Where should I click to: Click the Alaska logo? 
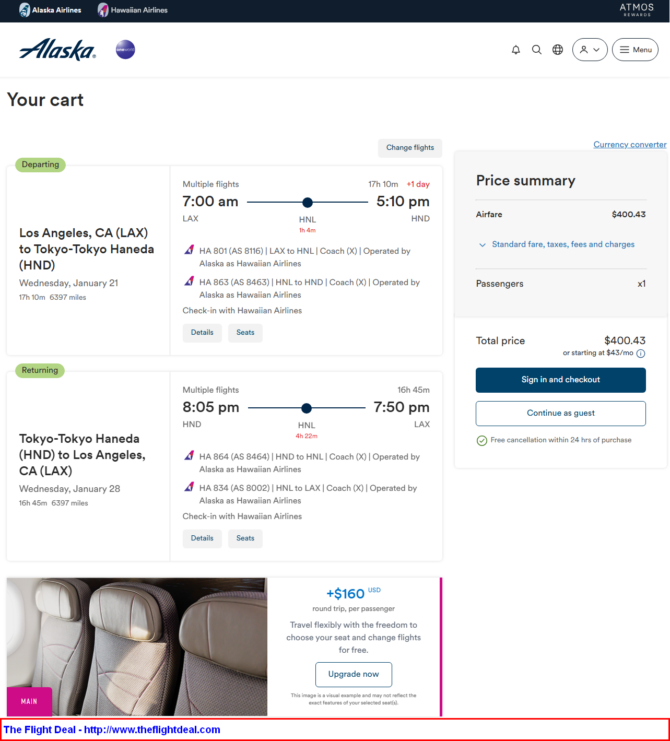[x=57, y=50]
